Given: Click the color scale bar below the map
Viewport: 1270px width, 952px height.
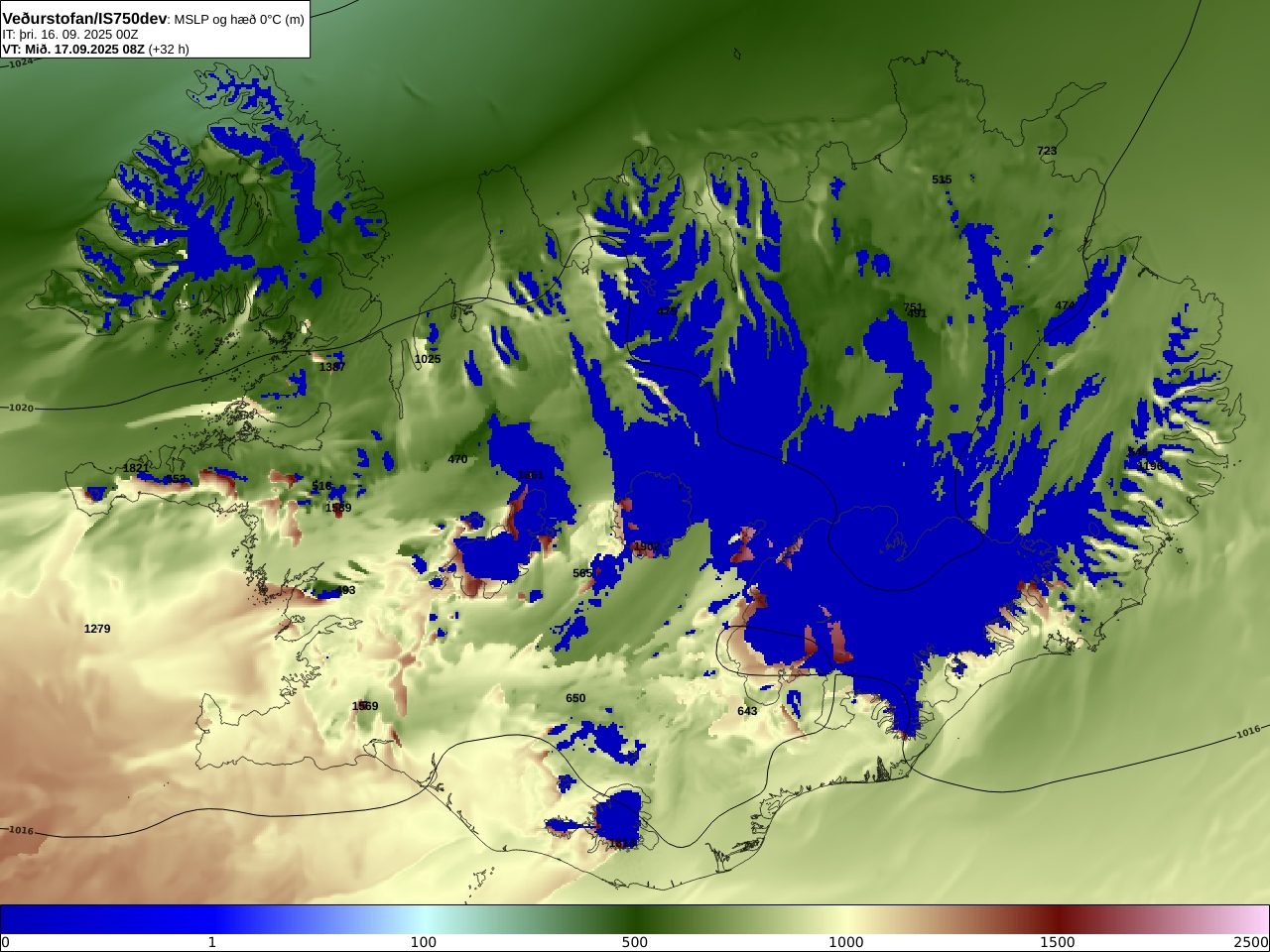Looking at the screenshot, I should tap(635, 919).
